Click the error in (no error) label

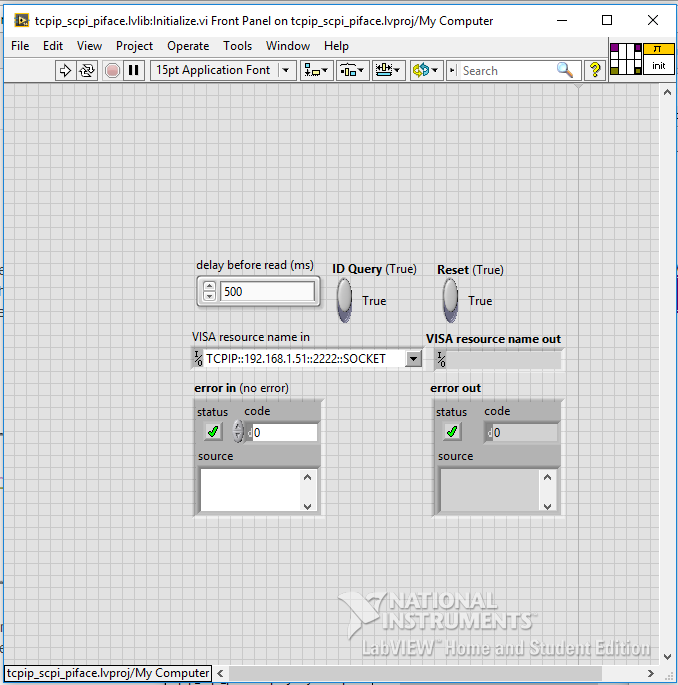click(241, 388)
